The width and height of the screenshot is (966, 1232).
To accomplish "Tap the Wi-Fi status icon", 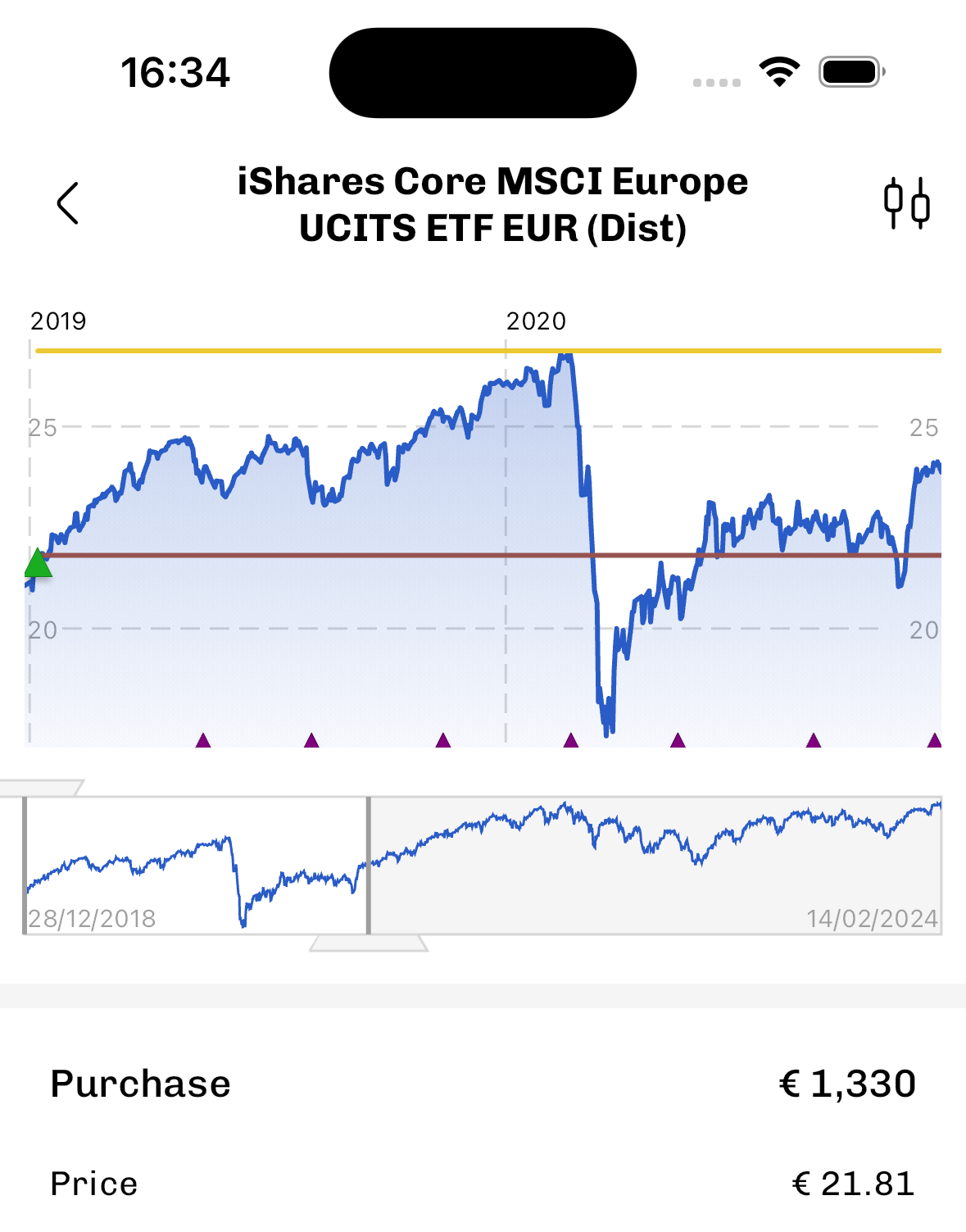I will 779,72.
